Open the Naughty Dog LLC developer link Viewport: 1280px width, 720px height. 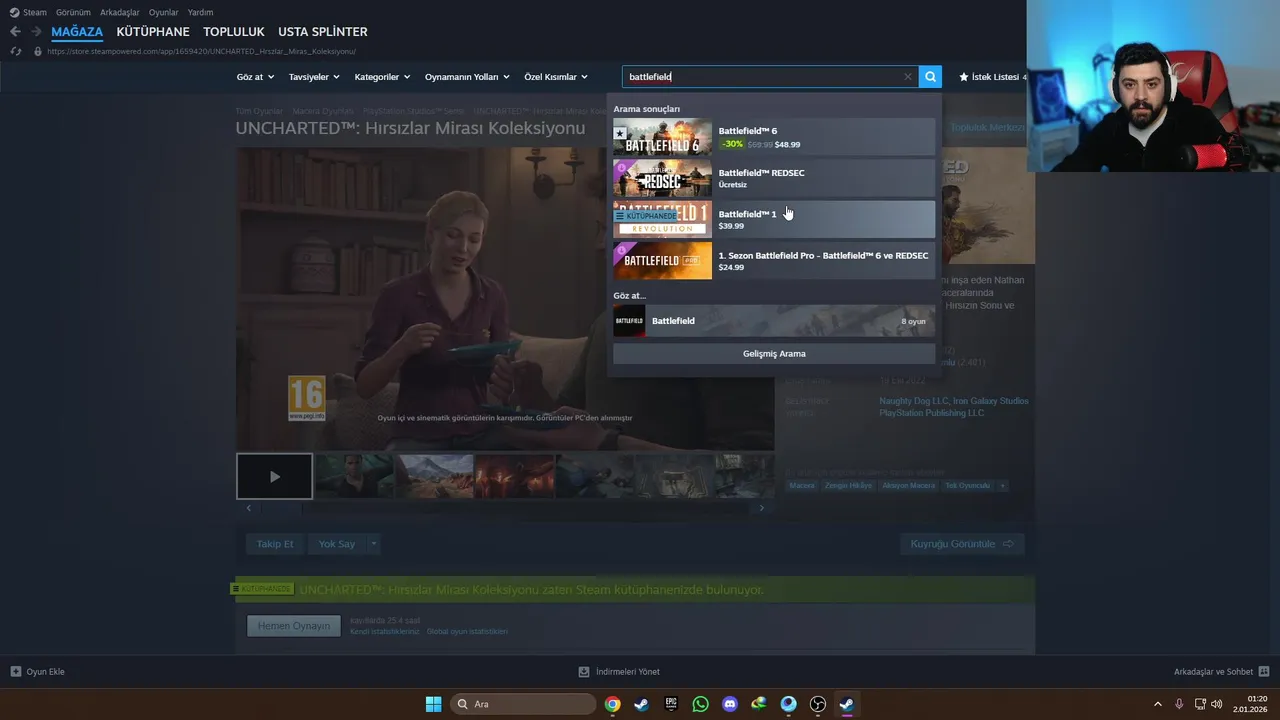(x=912, y=401)
